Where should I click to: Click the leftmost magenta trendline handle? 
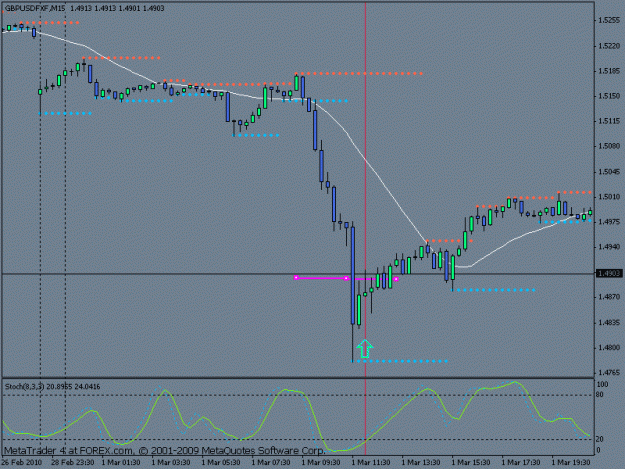296,277
